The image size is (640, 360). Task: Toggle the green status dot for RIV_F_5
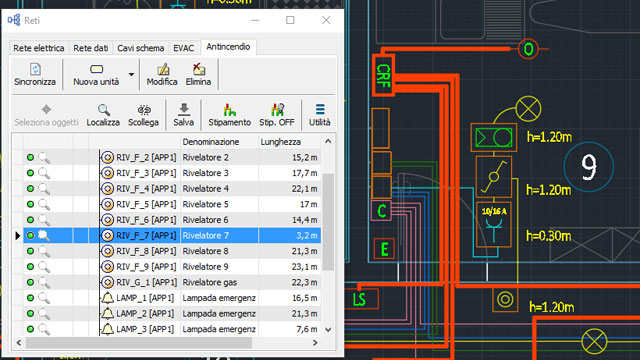[x=30, y=204]
